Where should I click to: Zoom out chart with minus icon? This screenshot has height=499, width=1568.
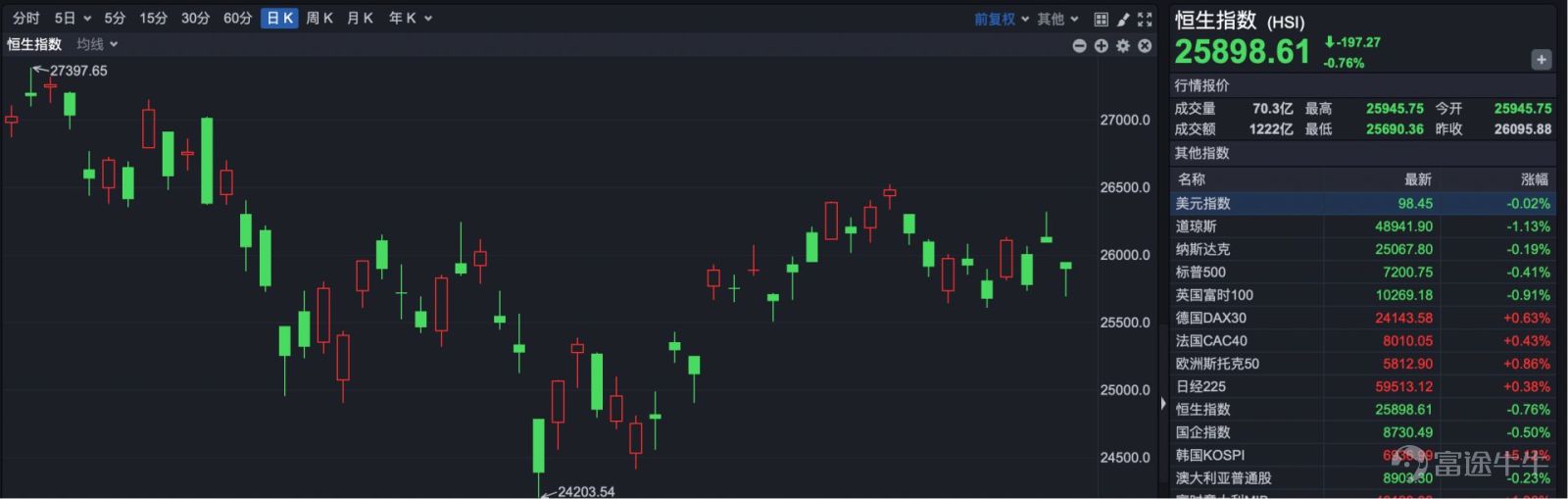click(1079, 46)
